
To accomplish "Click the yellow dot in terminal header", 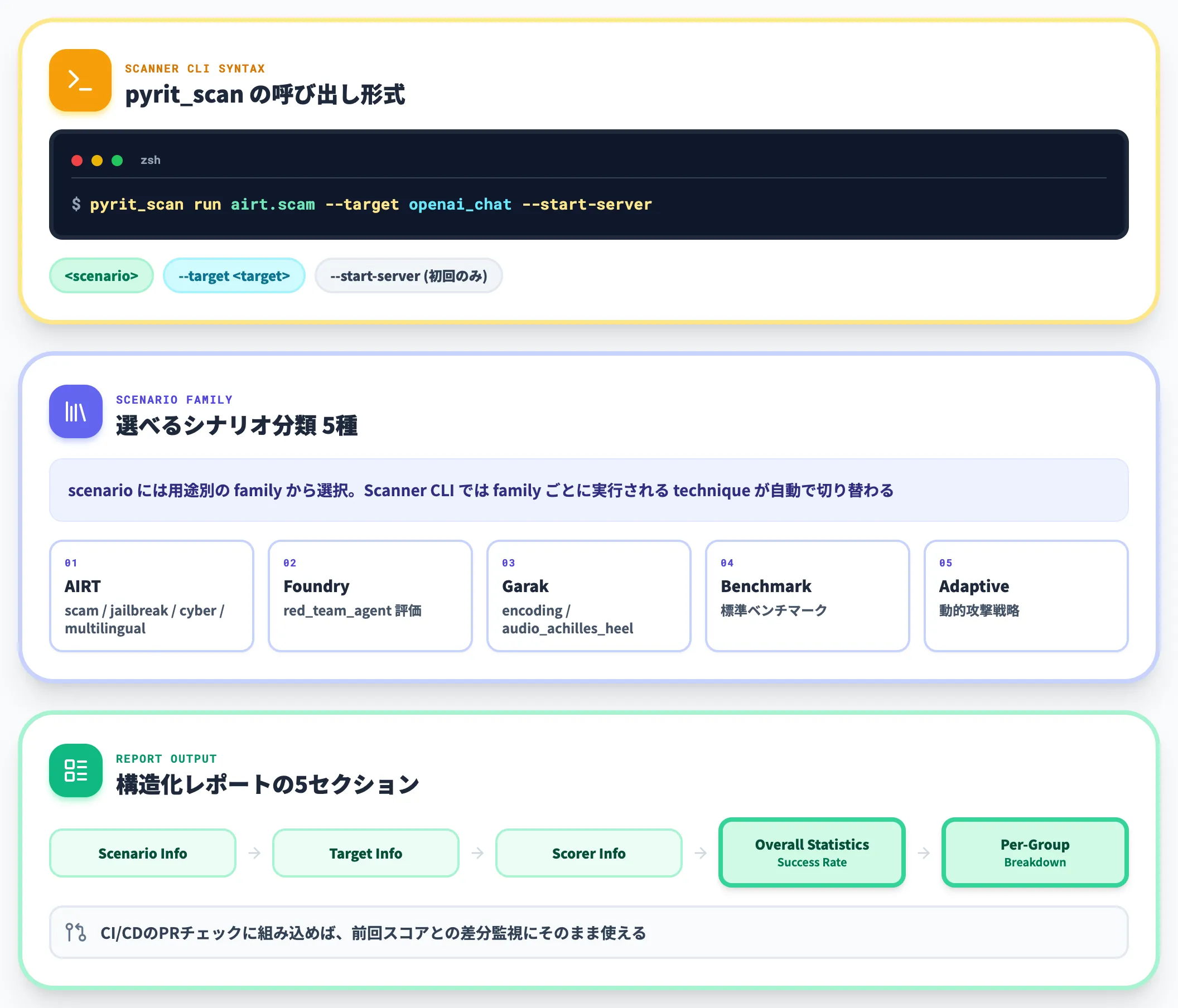I will pyautogui.click(x=97, y=160).
